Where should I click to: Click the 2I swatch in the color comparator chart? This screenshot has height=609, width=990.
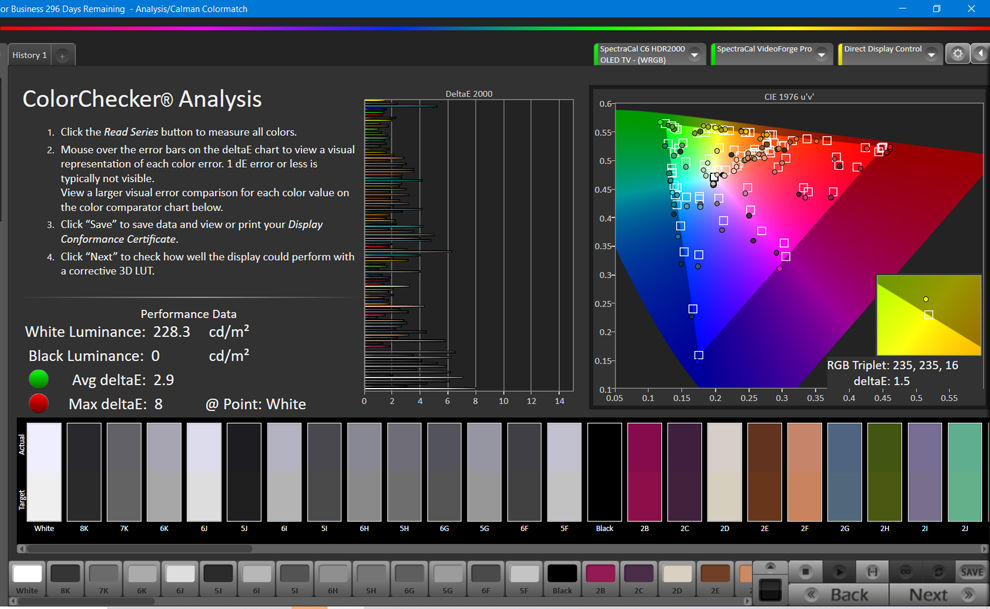click(925, 472)
